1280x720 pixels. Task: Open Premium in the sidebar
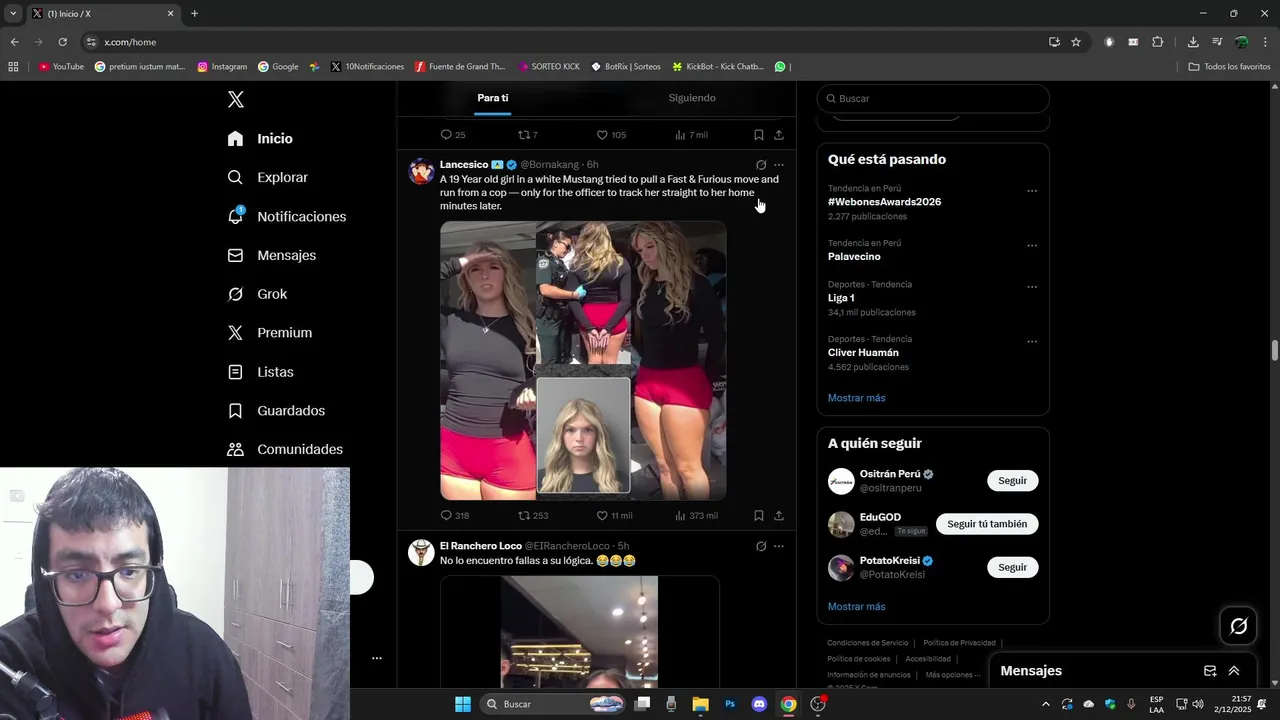point(269,333)
